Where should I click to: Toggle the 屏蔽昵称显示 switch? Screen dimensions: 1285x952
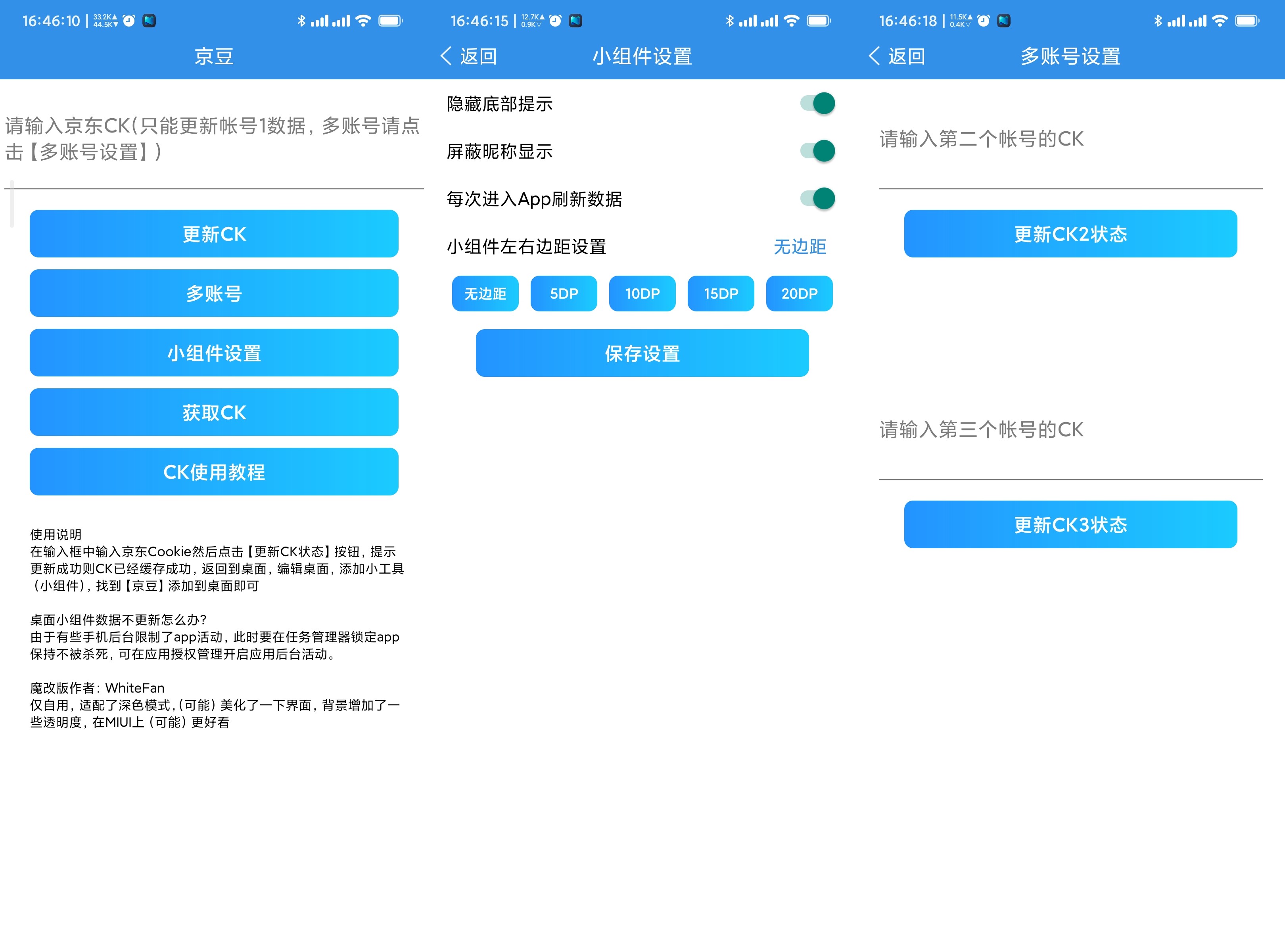[x=818, y=151]
